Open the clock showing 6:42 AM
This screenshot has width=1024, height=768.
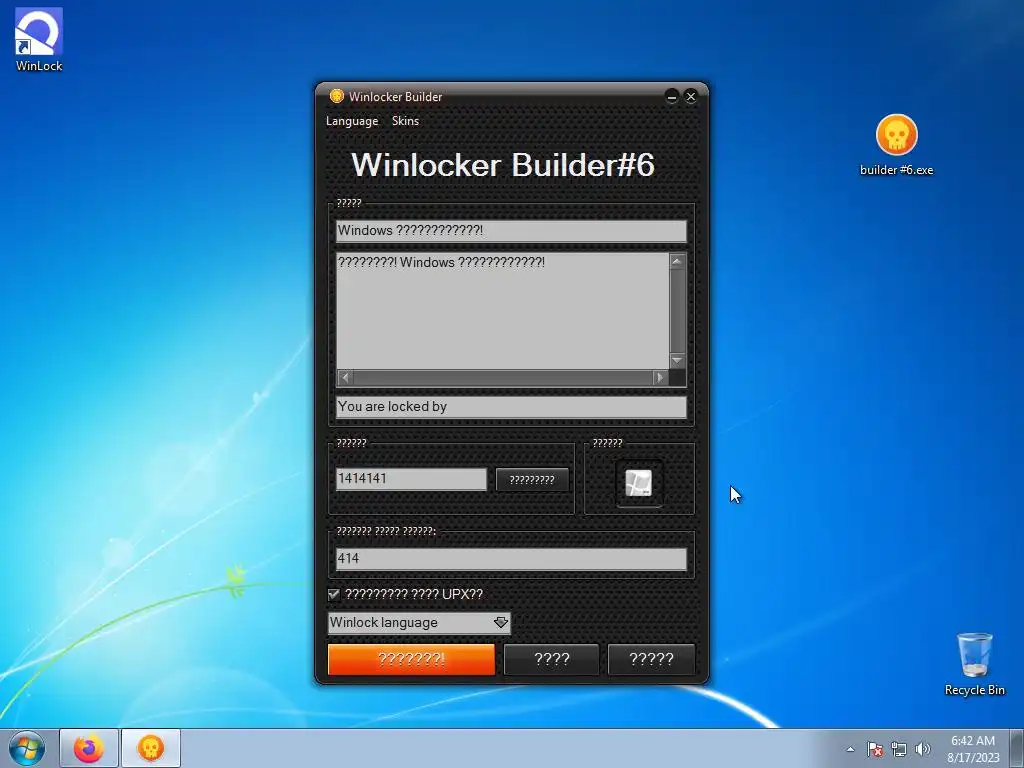click(x=973, y=749)
